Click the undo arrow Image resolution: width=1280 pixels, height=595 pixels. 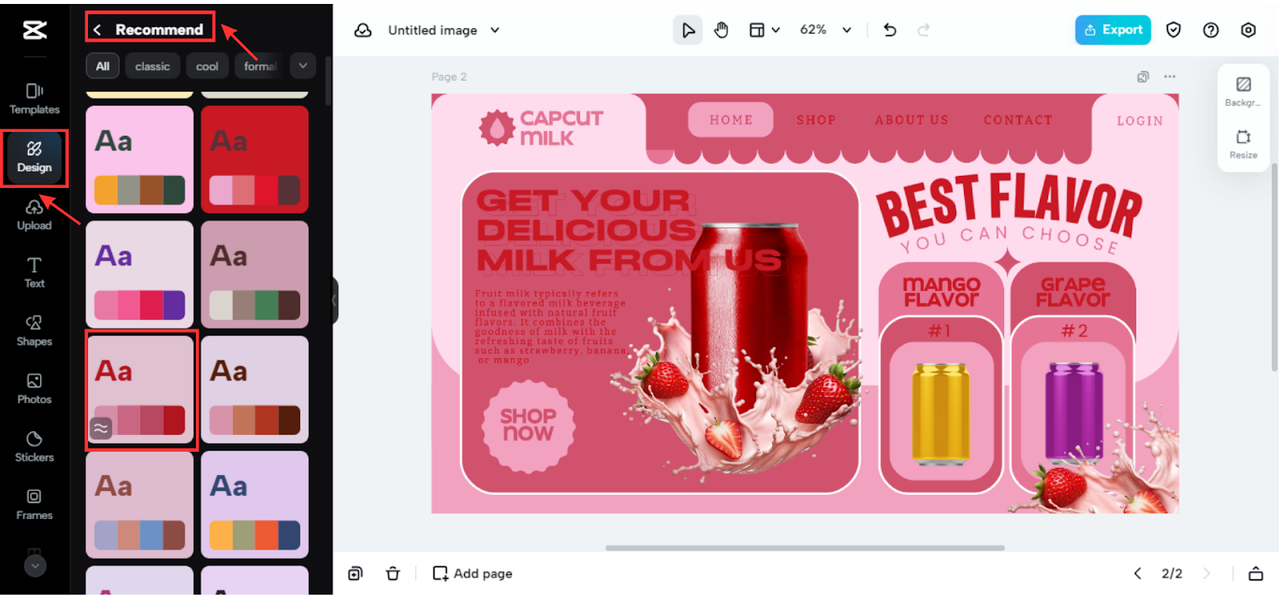click(x=889, y=30)
